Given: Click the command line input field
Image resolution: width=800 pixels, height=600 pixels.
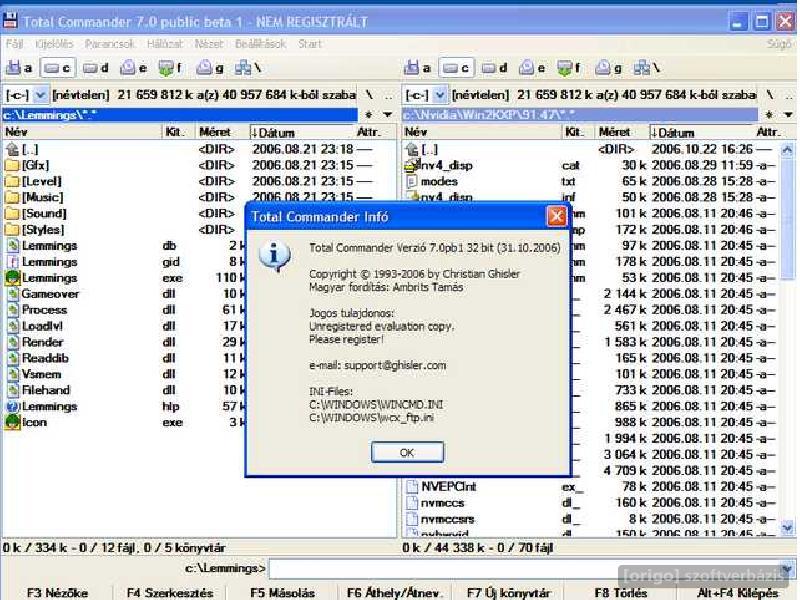Looking at the screenshot, I should [x=526, y=568].
